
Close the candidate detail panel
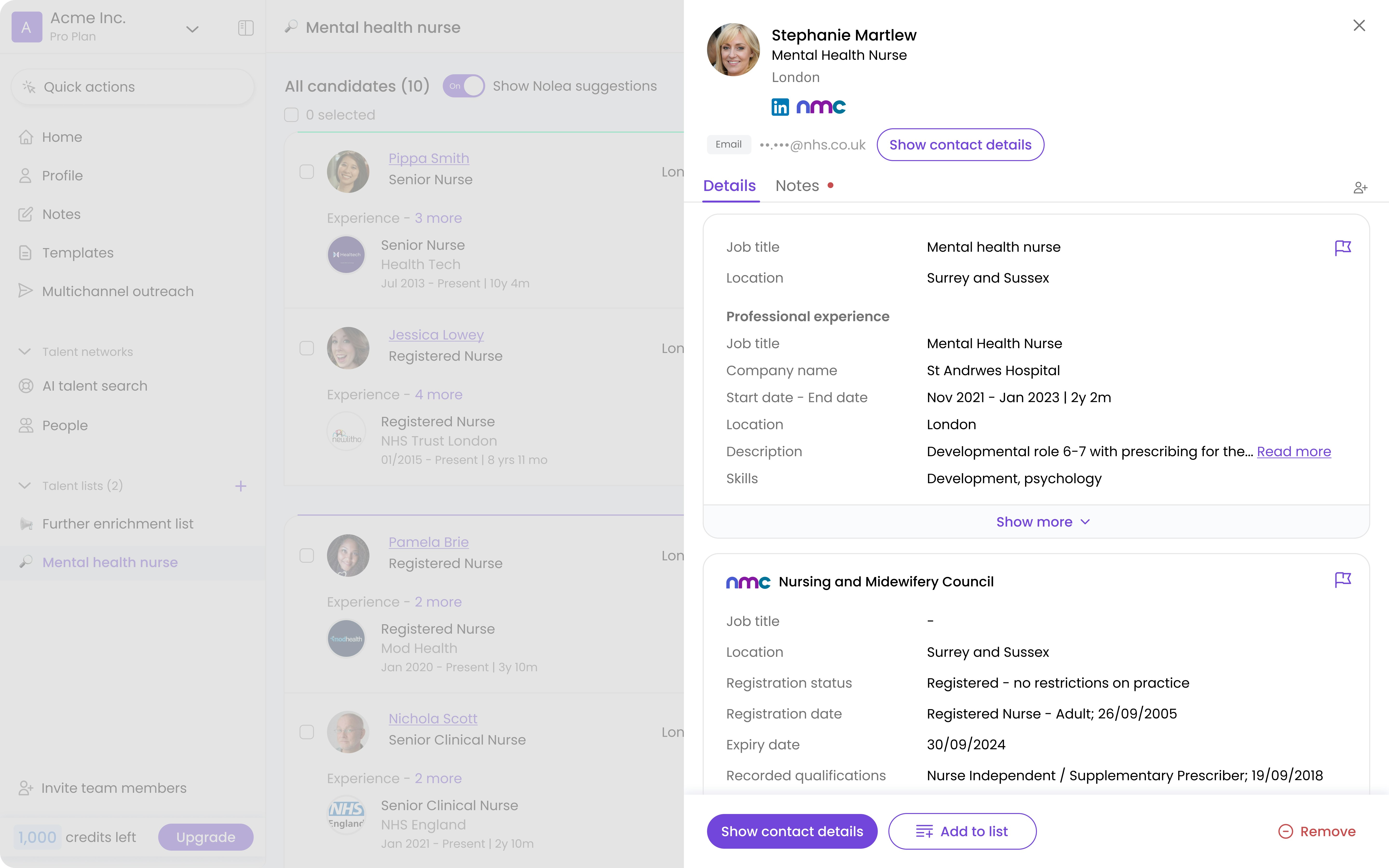(1359, 25)
